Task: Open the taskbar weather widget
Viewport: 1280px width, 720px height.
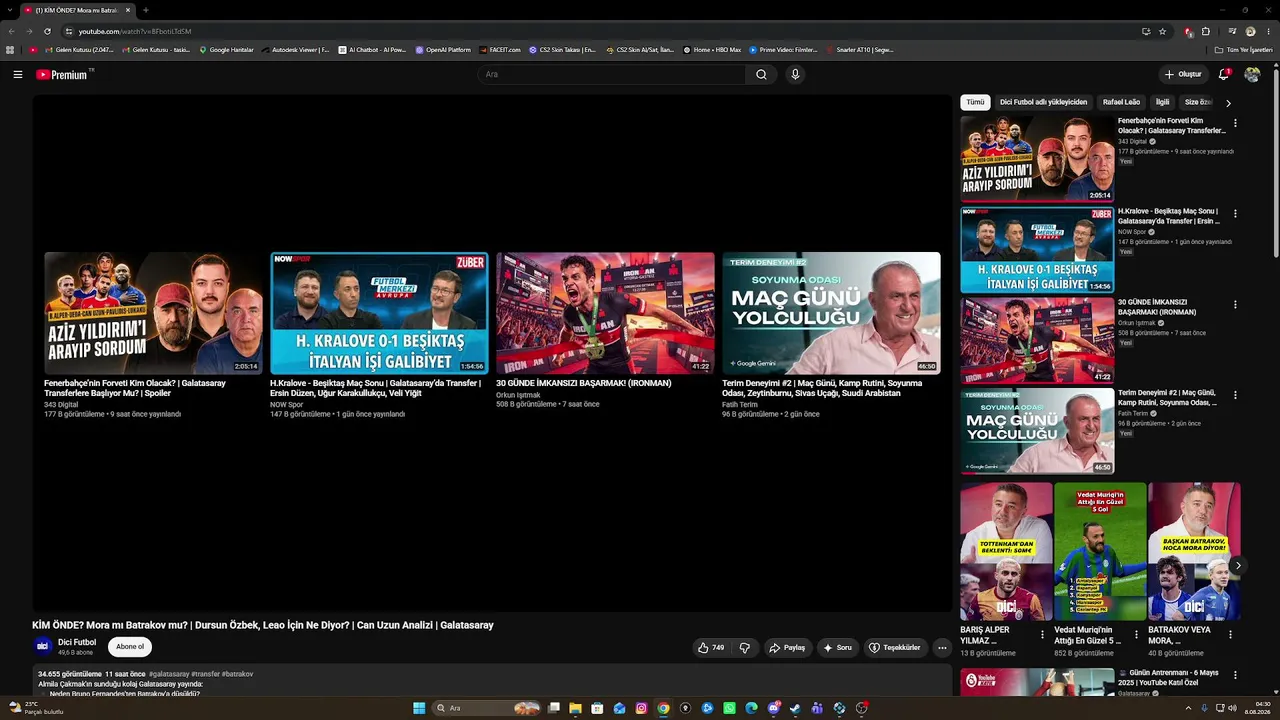Action: coord(36,708)
